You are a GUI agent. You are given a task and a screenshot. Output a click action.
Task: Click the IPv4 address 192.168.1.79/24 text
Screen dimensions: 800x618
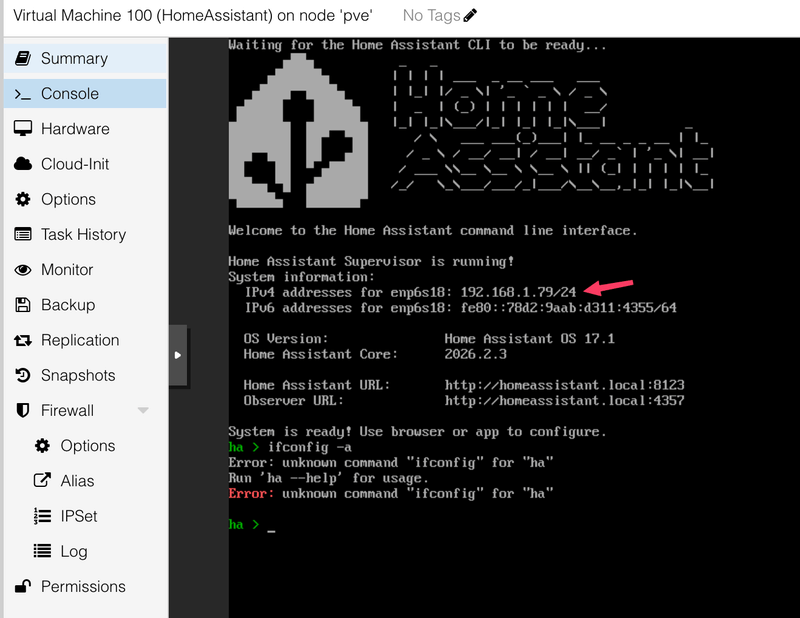(x=518, y=292)
